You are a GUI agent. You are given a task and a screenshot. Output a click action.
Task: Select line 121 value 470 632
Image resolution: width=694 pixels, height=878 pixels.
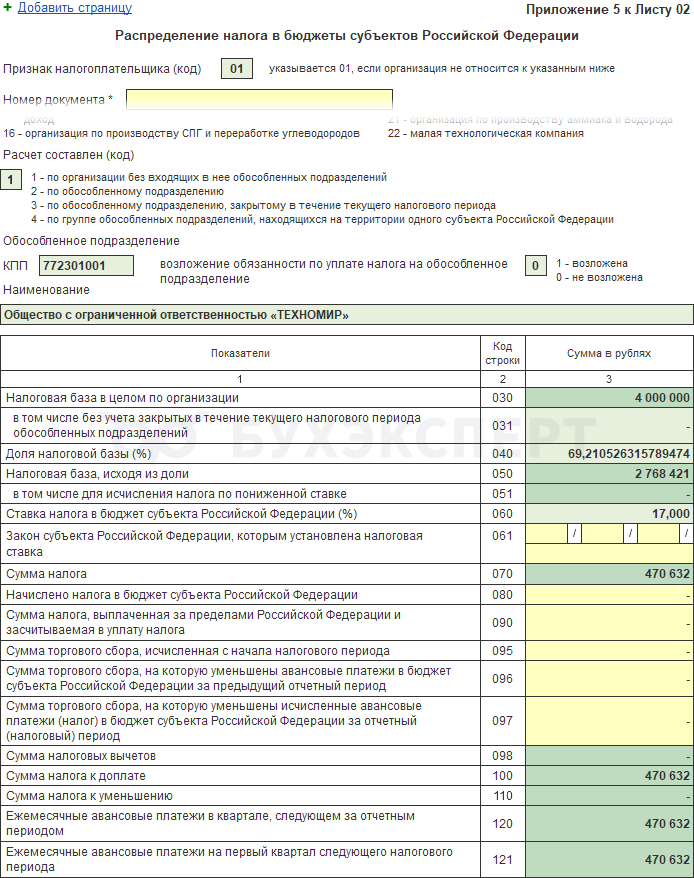pos(609,860)
